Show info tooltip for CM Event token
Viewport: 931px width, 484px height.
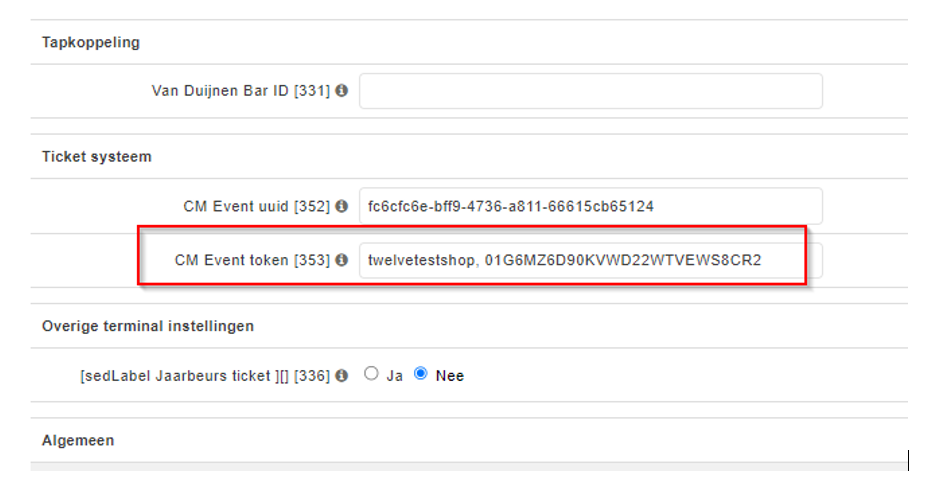[342, 260]
